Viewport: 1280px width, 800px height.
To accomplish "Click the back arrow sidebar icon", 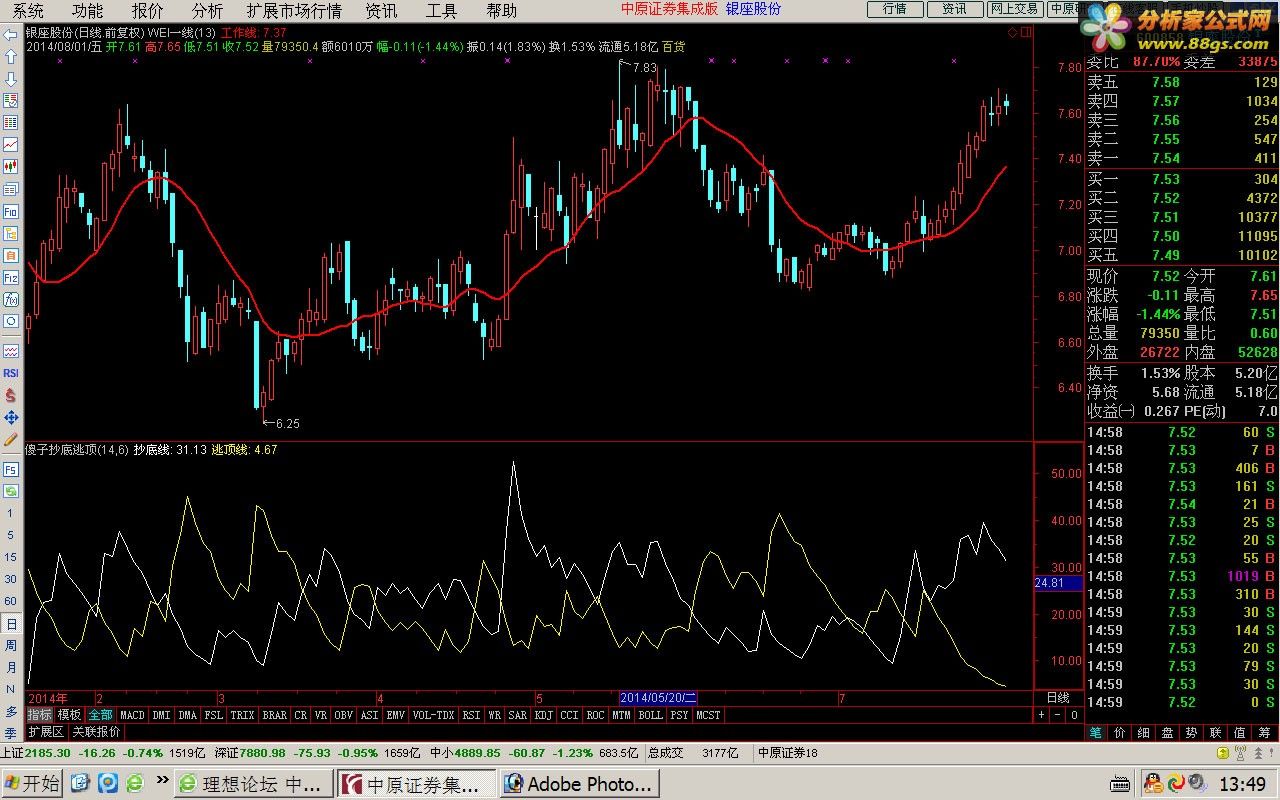I will point(11,35).
